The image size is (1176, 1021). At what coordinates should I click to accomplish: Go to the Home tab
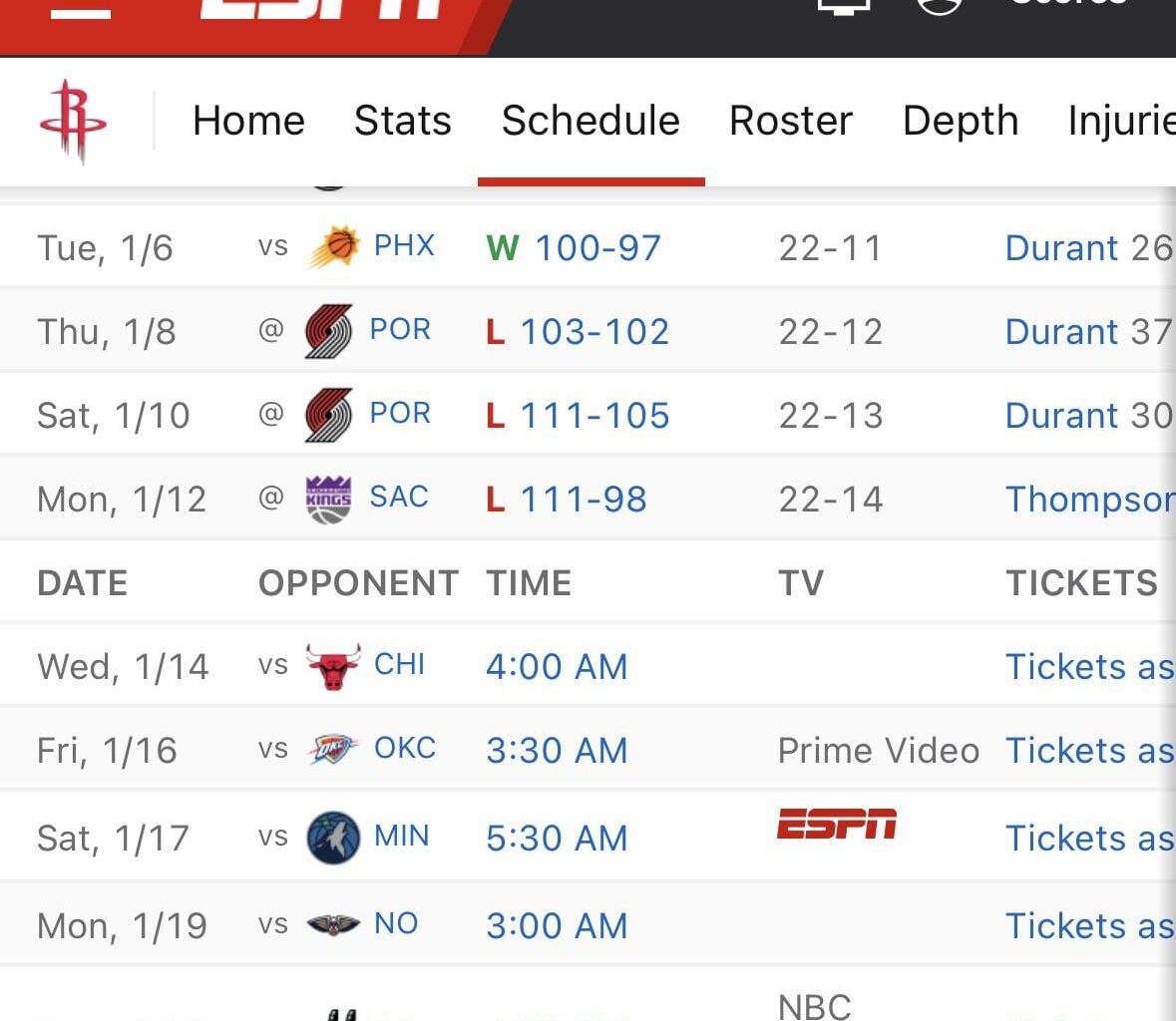tap(248, 121)
